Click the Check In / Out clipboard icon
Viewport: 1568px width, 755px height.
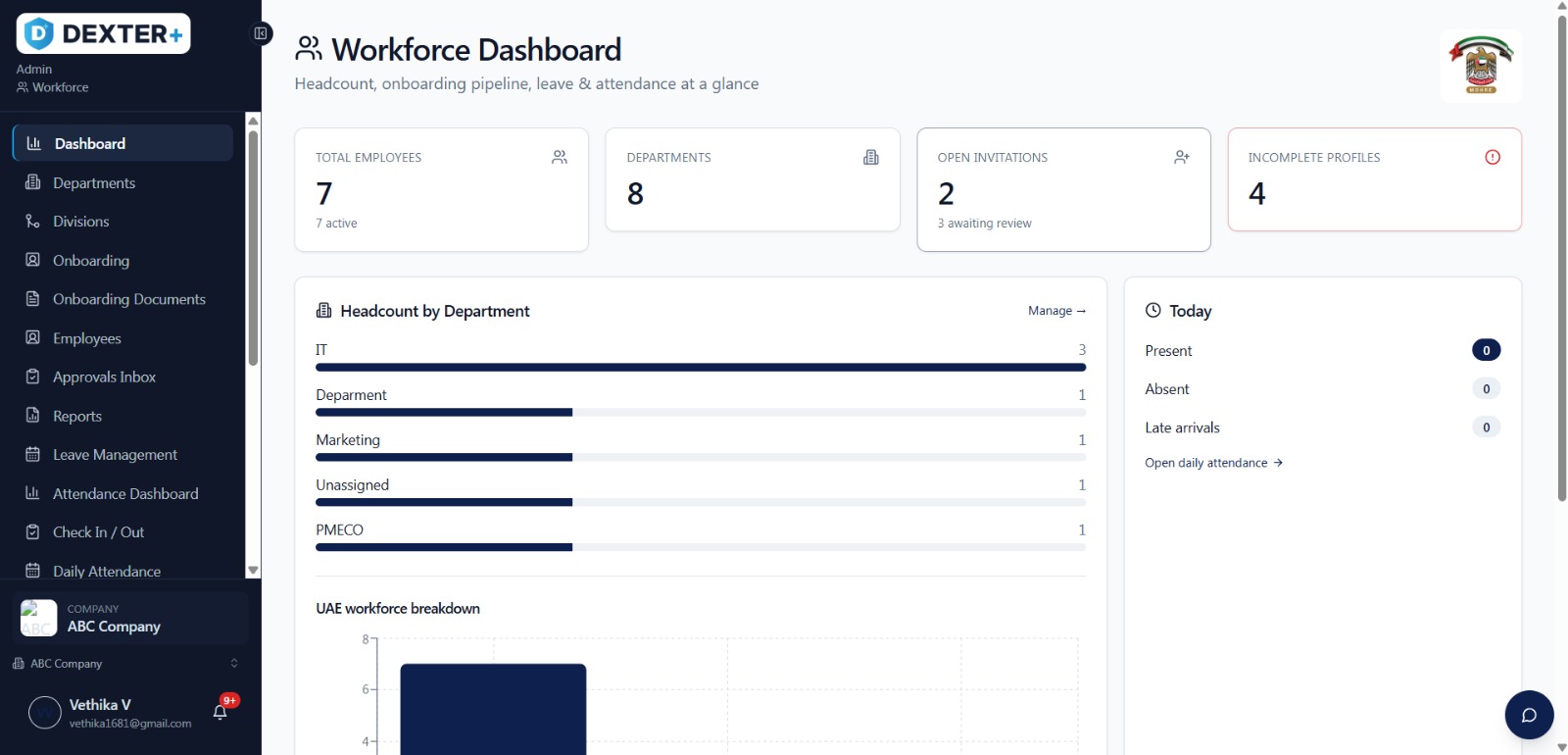32,532
